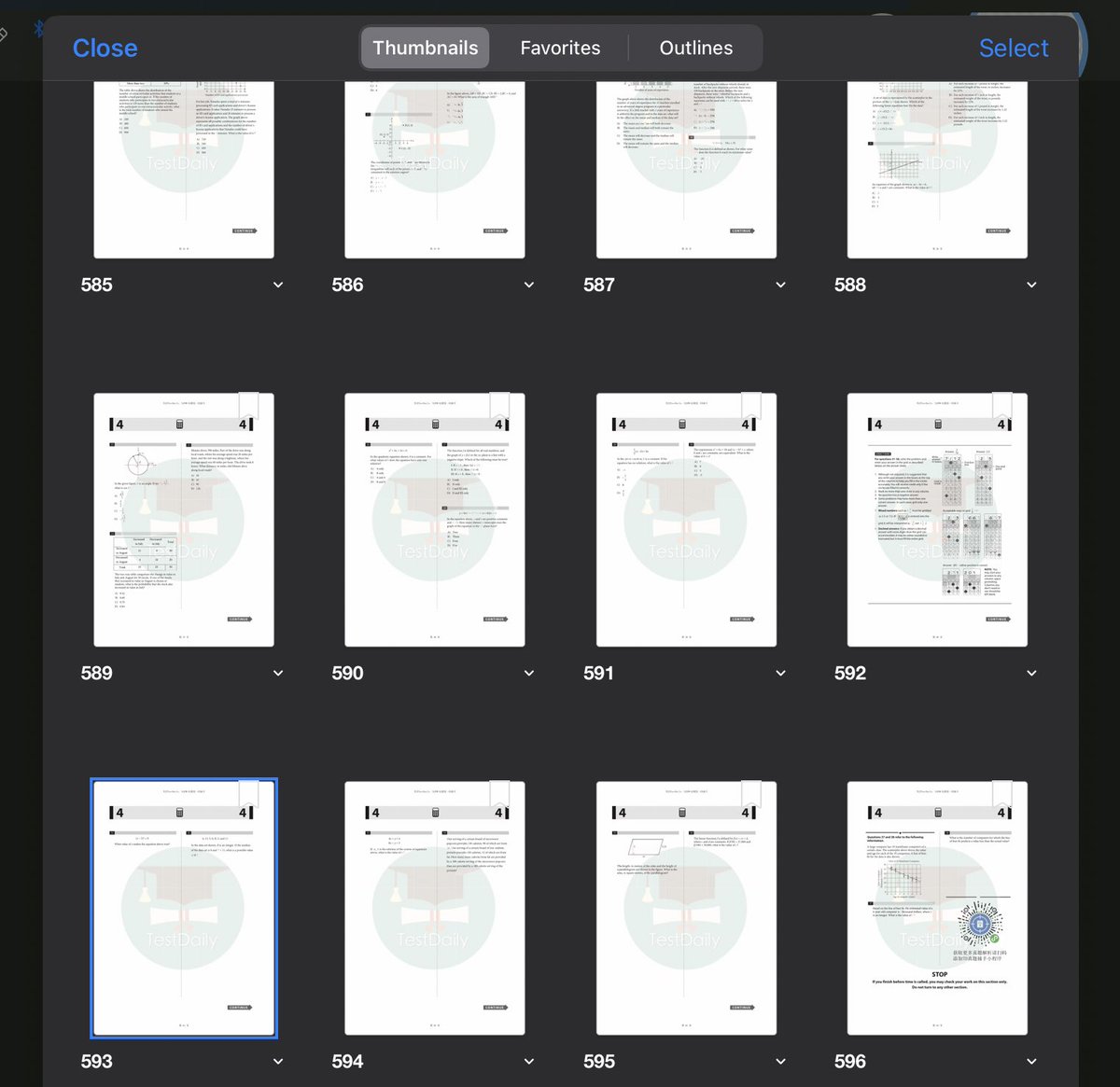1120x1087 pixels.
Task: Click the page number label 590
Action: (x=347, y=673)
